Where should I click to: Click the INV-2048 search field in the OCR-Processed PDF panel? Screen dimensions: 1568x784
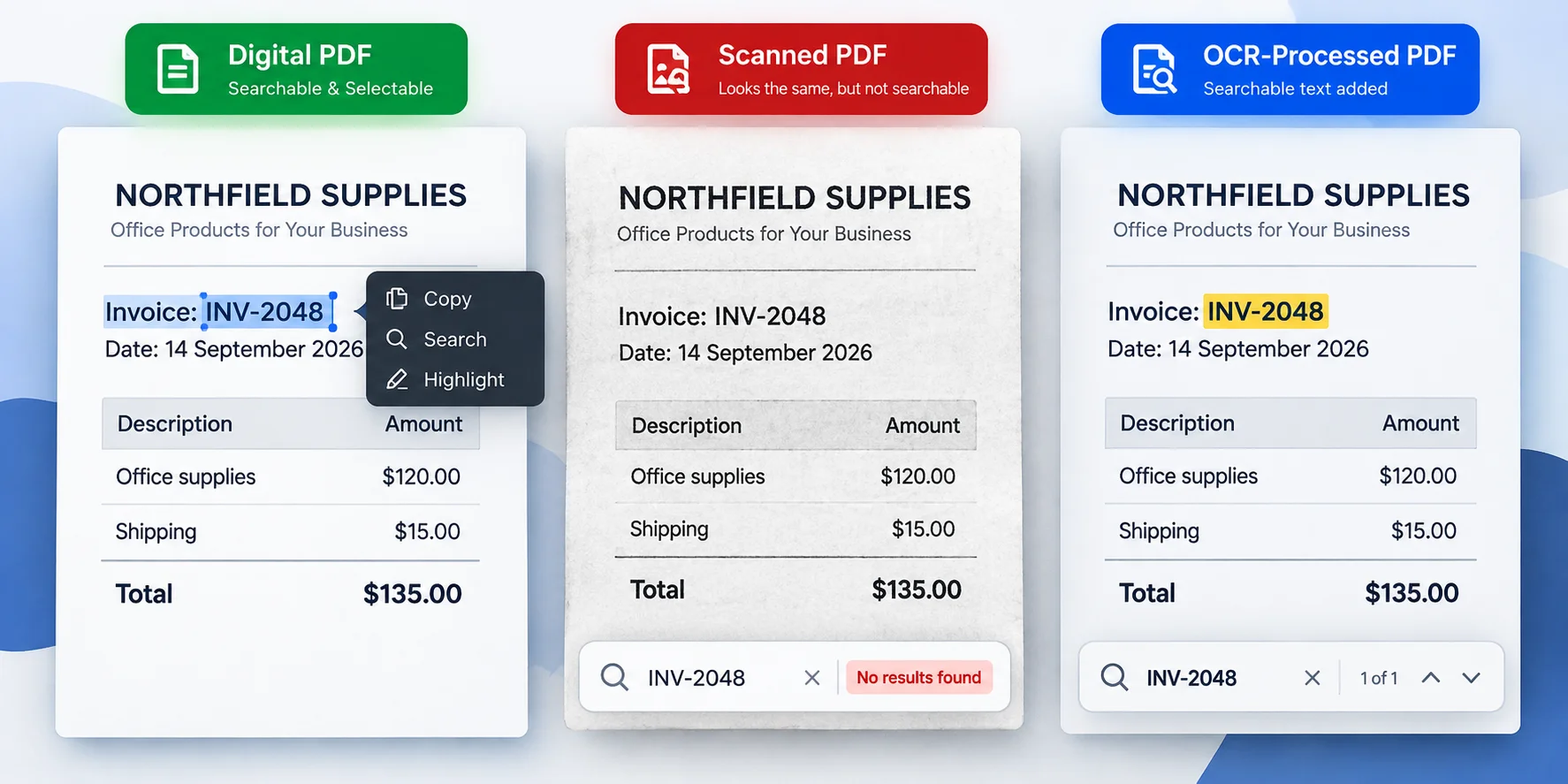(1191, 678)
